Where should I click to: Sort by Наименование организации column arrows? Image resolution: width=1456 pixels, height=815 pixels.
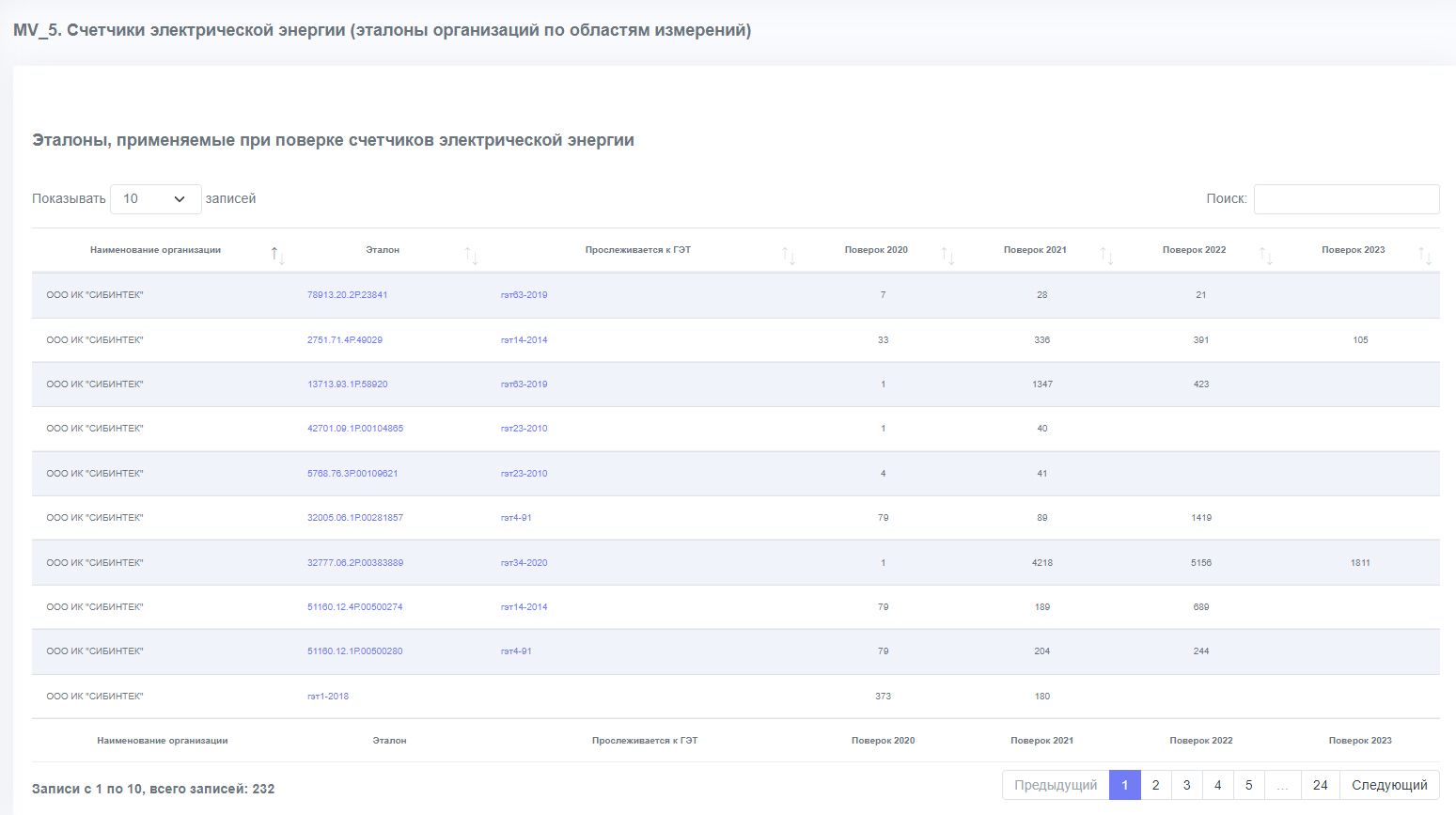click(x=277, y=255)
